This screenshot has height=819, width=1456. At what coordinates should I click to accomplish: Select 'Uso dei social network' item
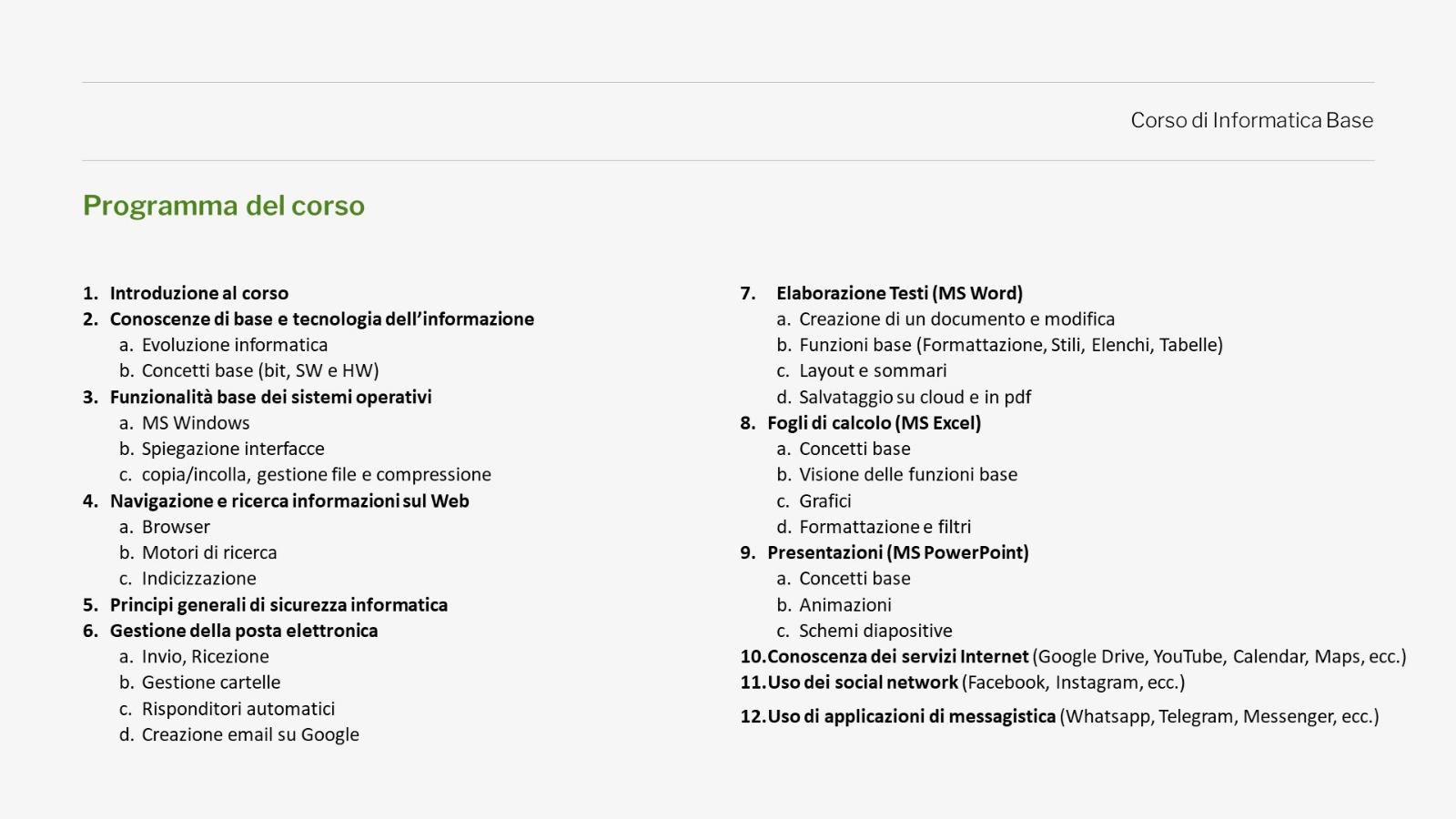[x=863, y=682]
